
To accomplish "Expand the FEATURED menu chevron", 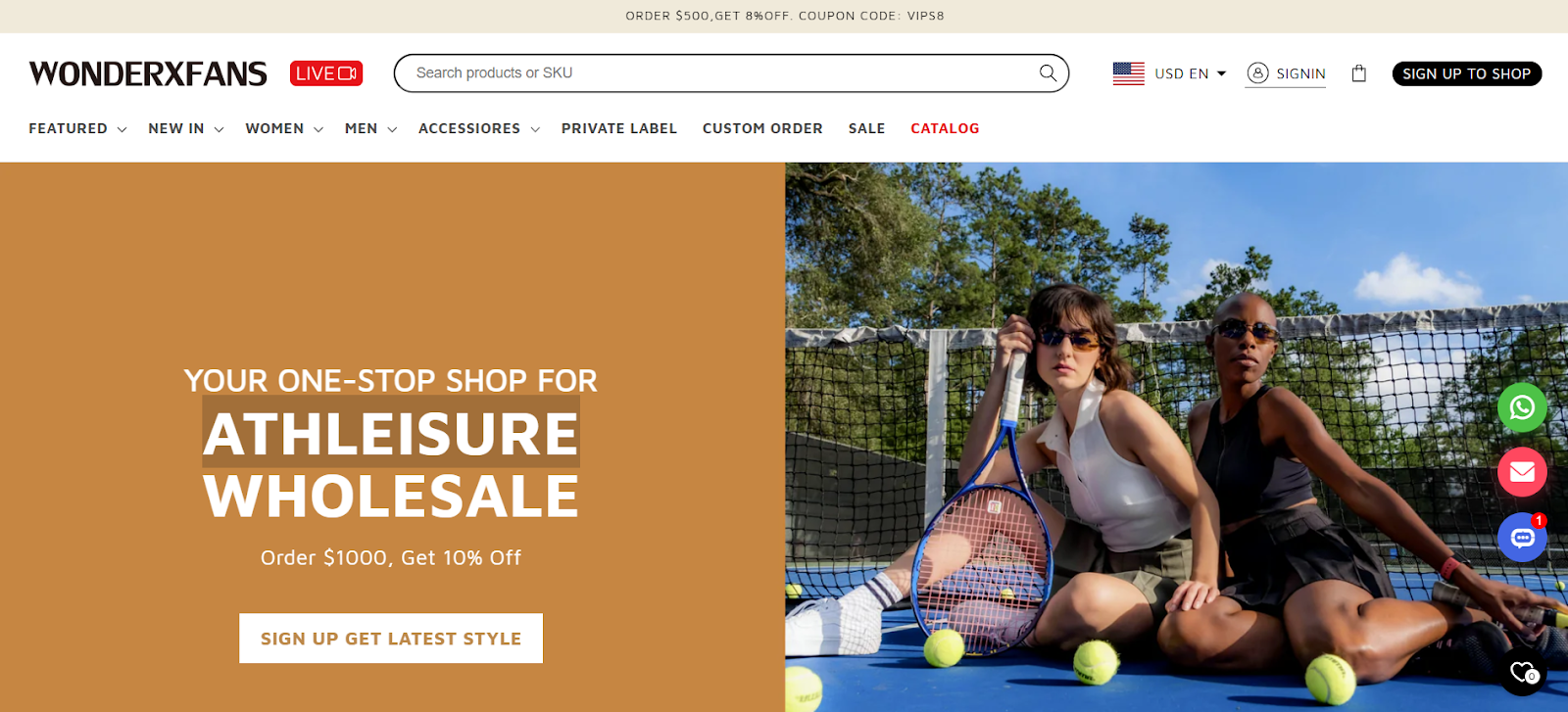I will pyautogui.click(x=122, y=129).
